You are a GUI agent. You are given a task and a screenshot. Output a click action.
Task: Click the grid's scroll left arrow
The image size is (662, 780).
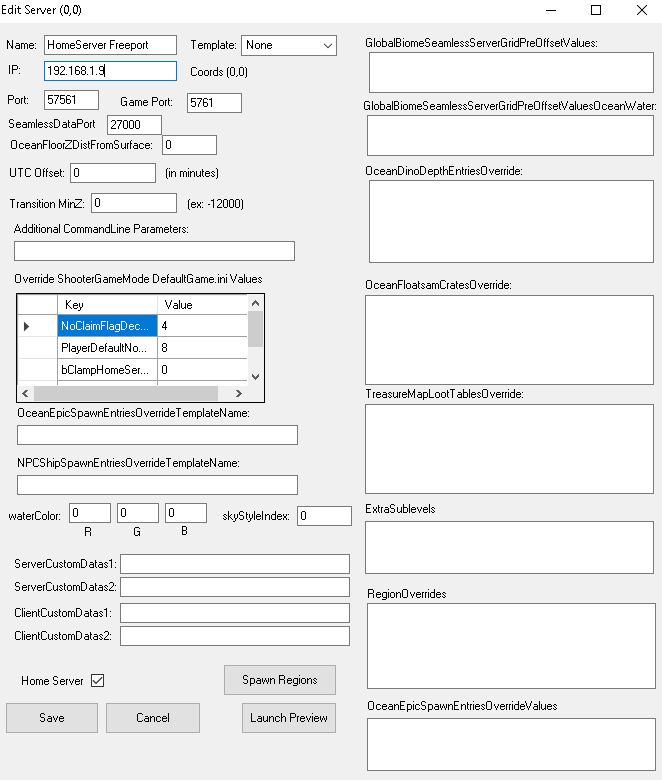pos(25,393)
